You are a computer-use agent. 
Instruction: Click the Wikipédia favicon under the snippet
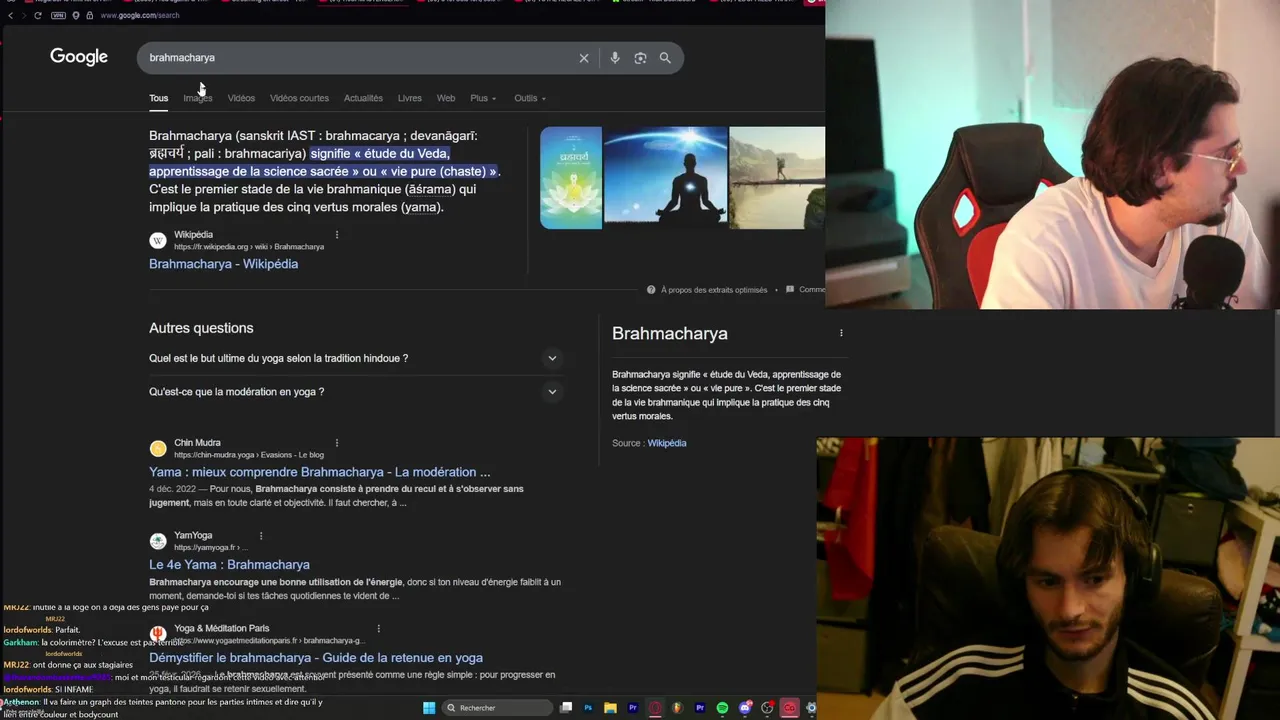click(158, 241)
